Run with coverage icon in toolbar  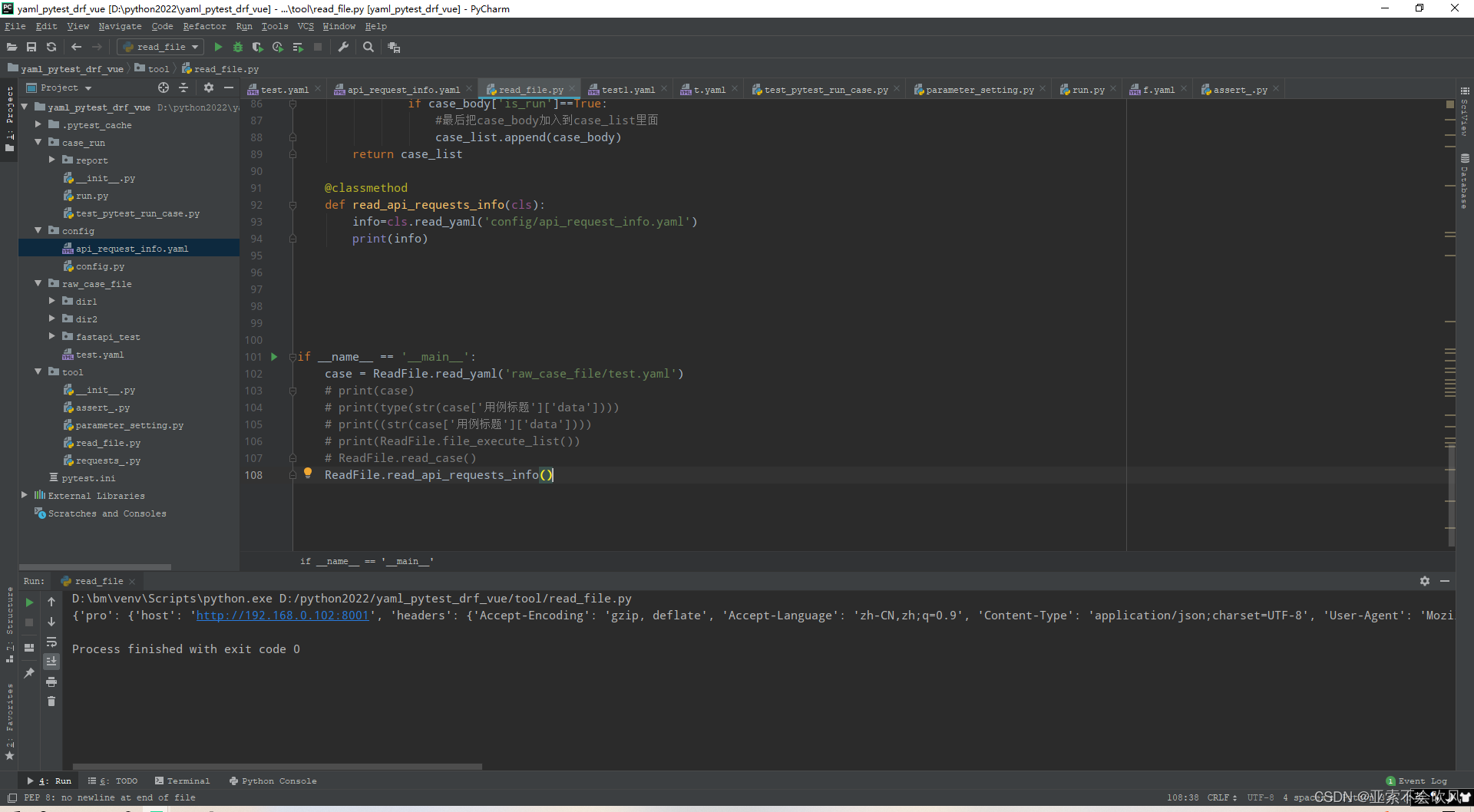coord(258,47)
